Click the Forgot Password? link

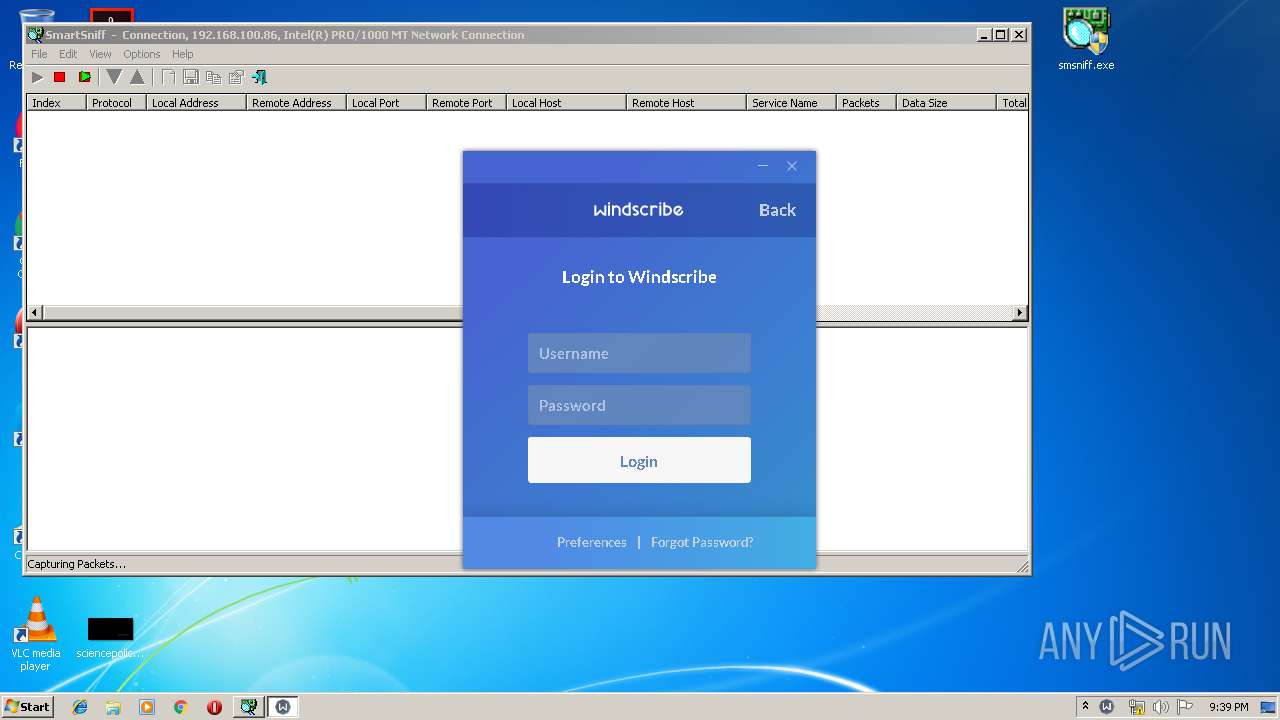click(702, 542)
